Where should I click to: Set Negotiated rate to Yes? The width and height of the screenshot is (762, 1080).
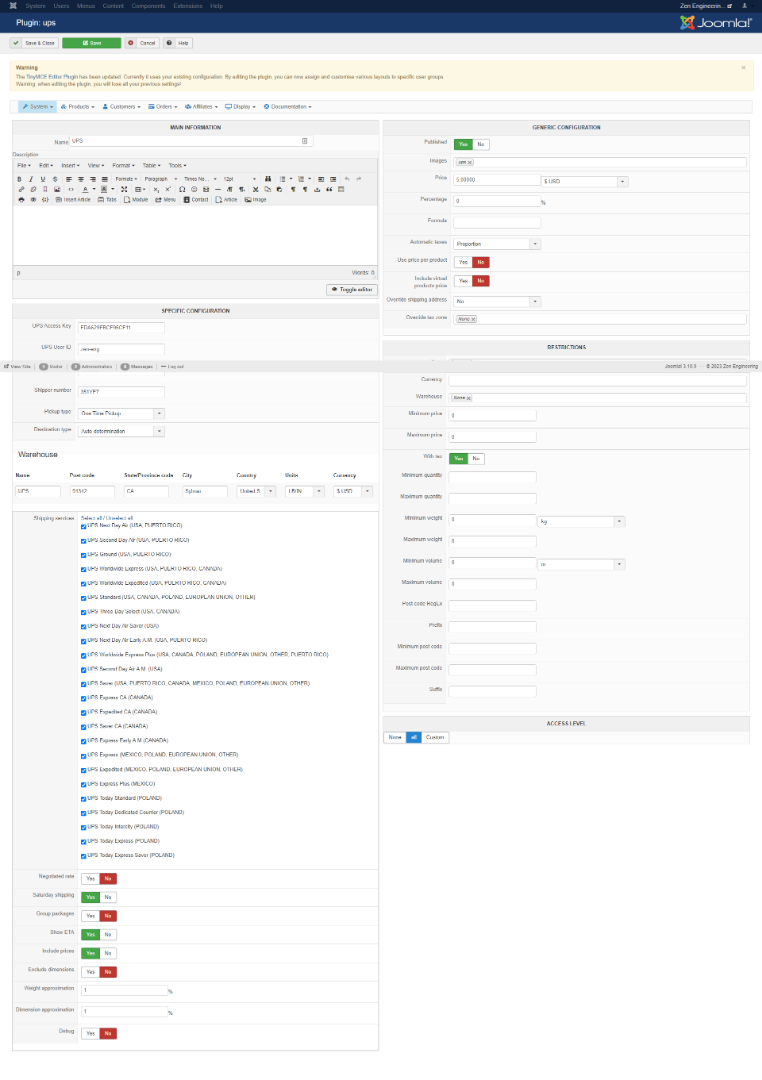click(90, 879)
